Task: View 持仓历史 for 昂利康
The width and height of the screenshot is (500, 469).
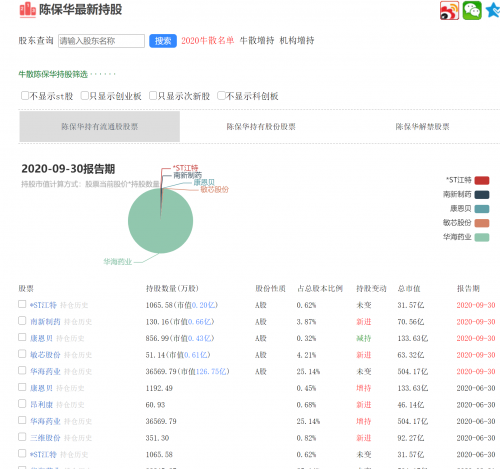Action: [x=70, y=405]
